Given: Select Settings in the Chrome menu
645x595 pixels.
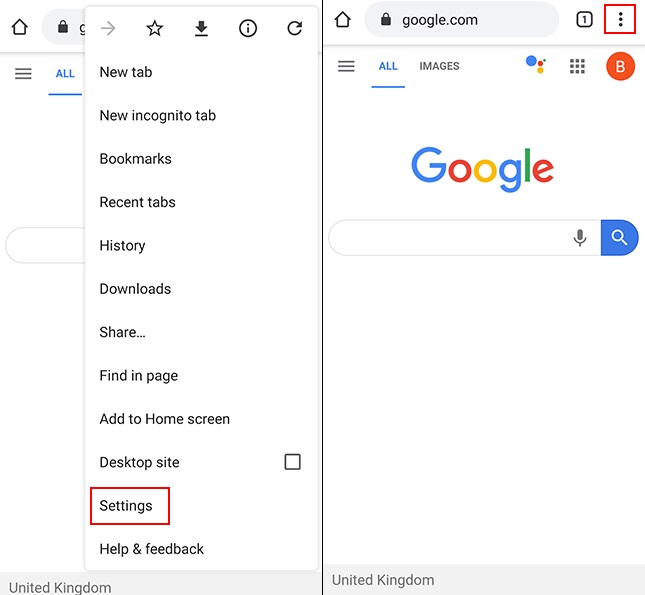Looking at the screenshot, I should tap(126, 506).
